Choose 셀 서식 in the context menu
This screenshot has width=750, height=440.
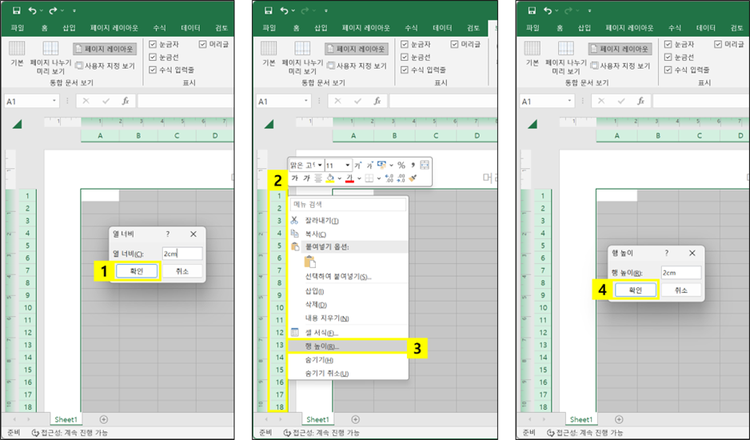tap(348, 332)
